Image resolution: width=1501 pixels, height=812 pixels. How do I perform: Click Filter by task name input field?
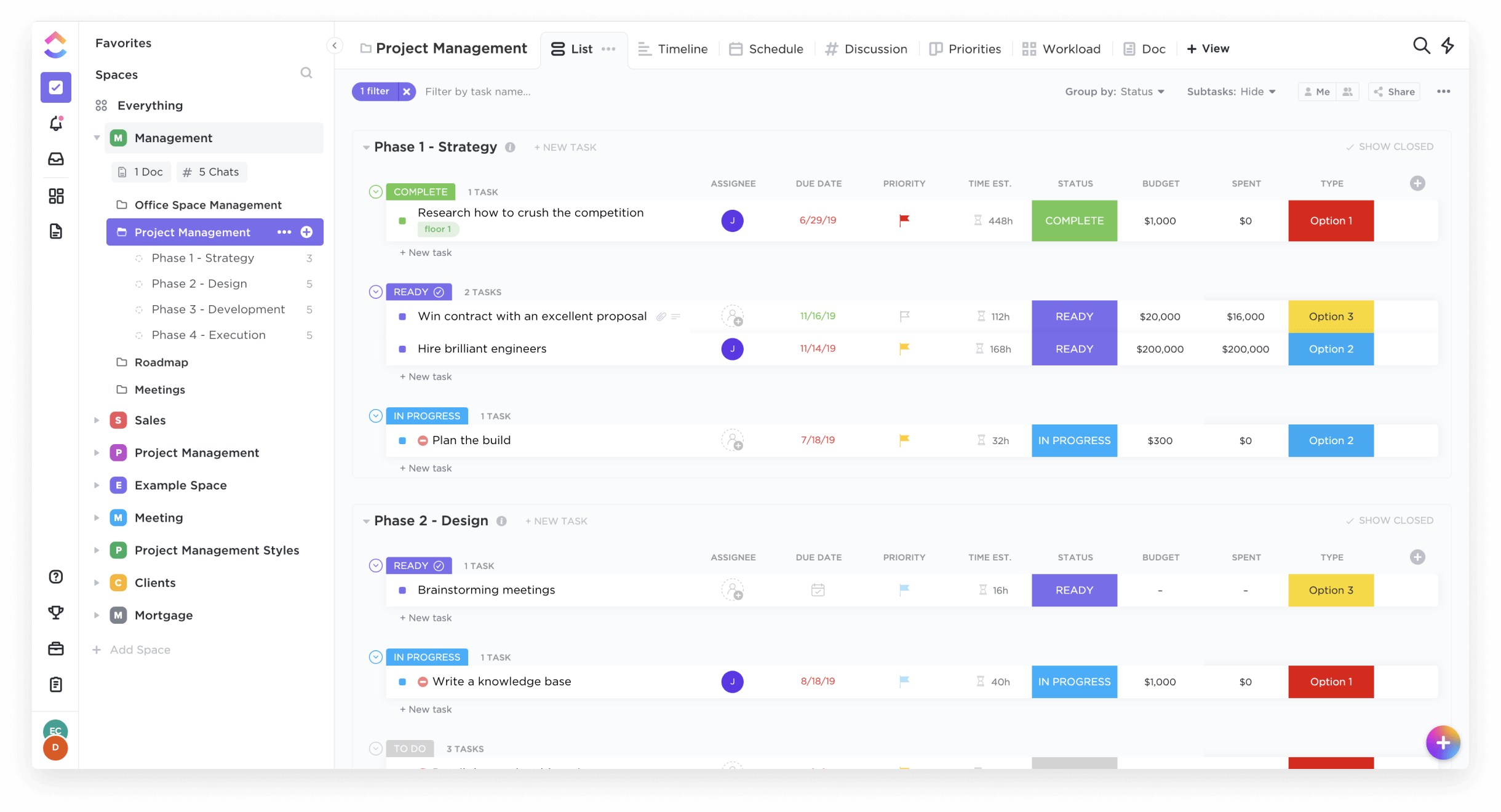coord(480,91)
